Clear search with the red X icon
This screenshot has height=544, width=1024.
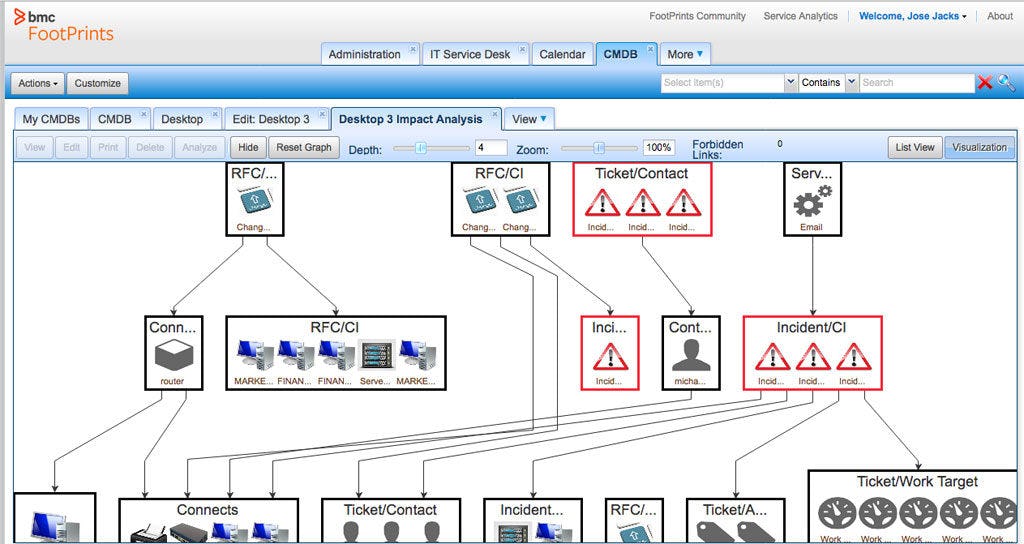(x=985, y=82)
